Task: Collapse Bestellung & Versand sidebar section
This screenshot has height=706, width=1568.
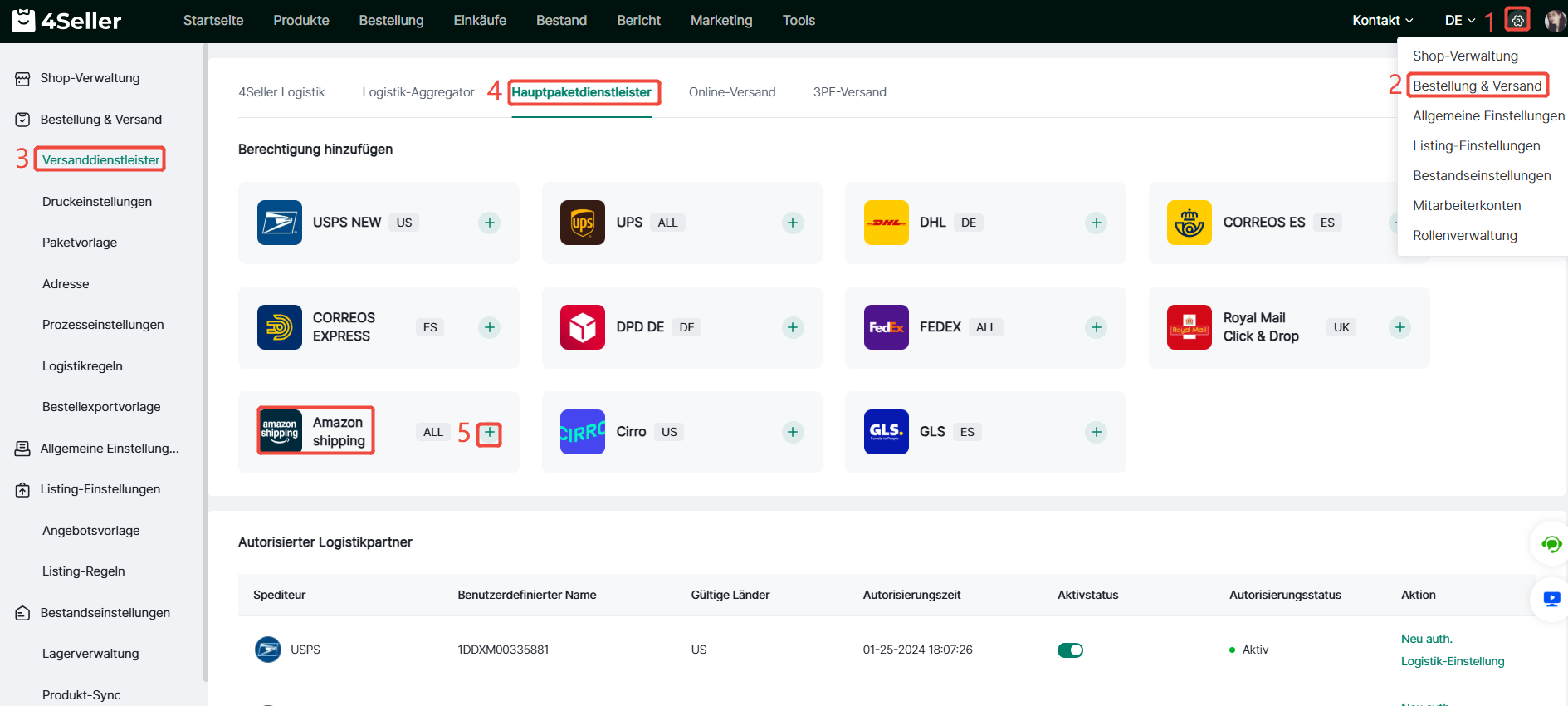Action: click(101, 120)
